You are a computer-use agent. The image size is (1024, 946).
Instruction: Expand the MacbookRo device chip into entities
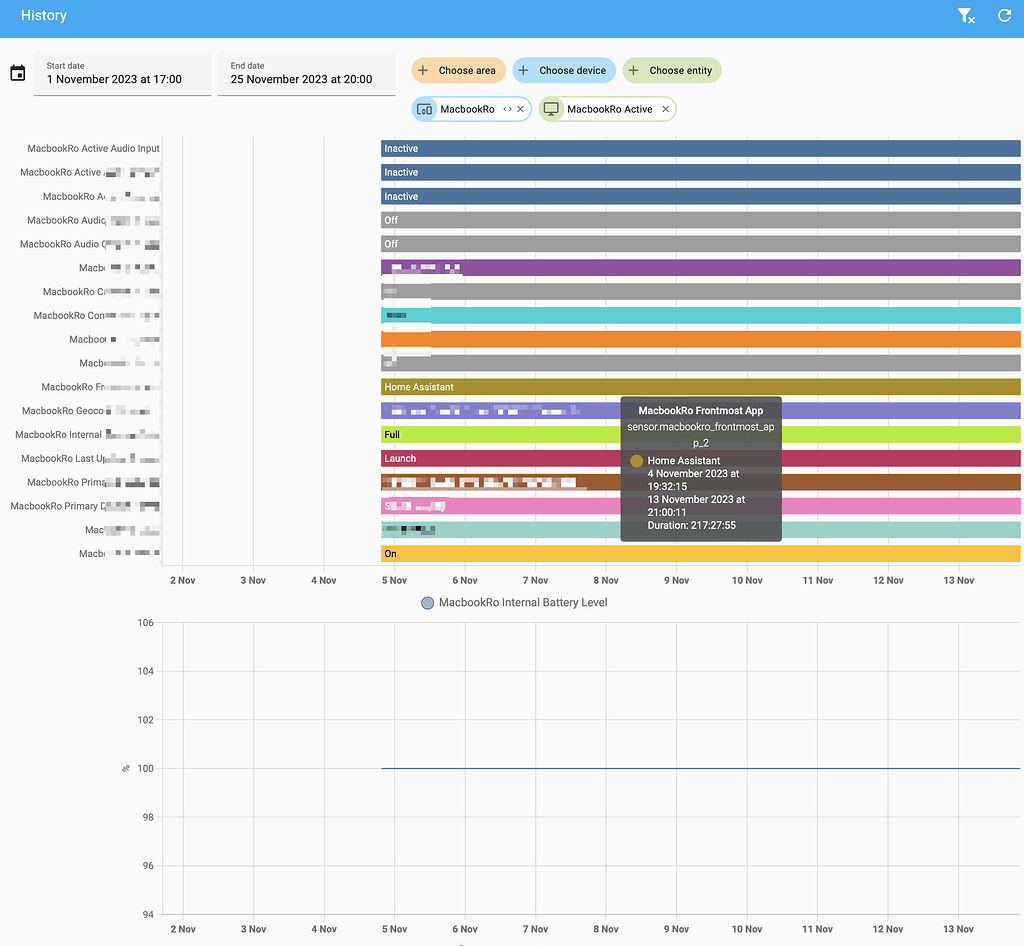pos(507,109)
